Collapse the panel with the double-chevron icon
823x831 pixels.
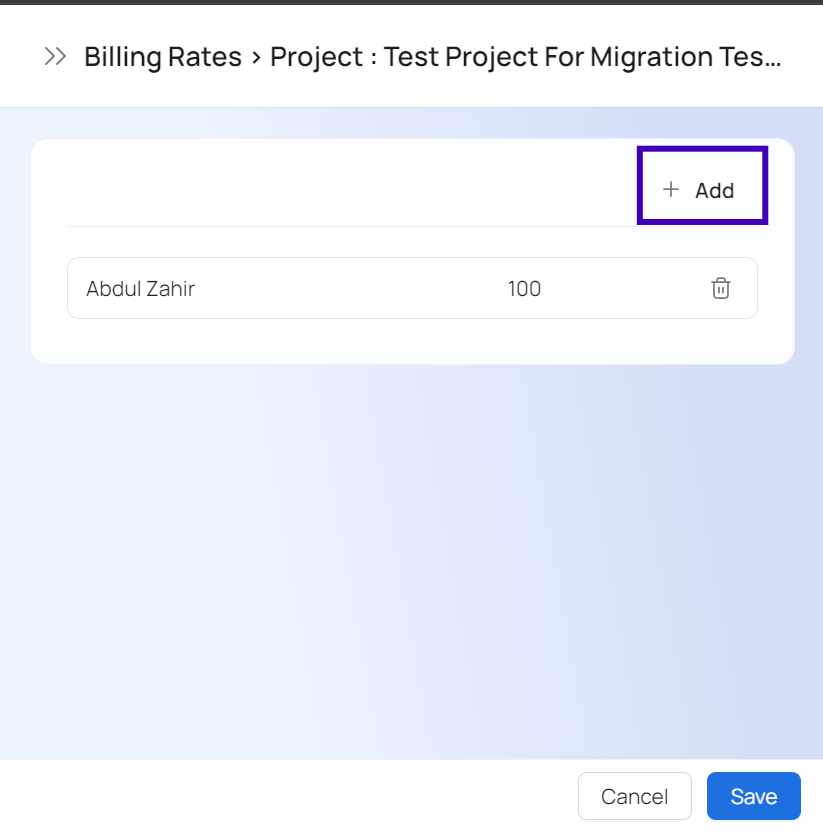pos(55,57)
